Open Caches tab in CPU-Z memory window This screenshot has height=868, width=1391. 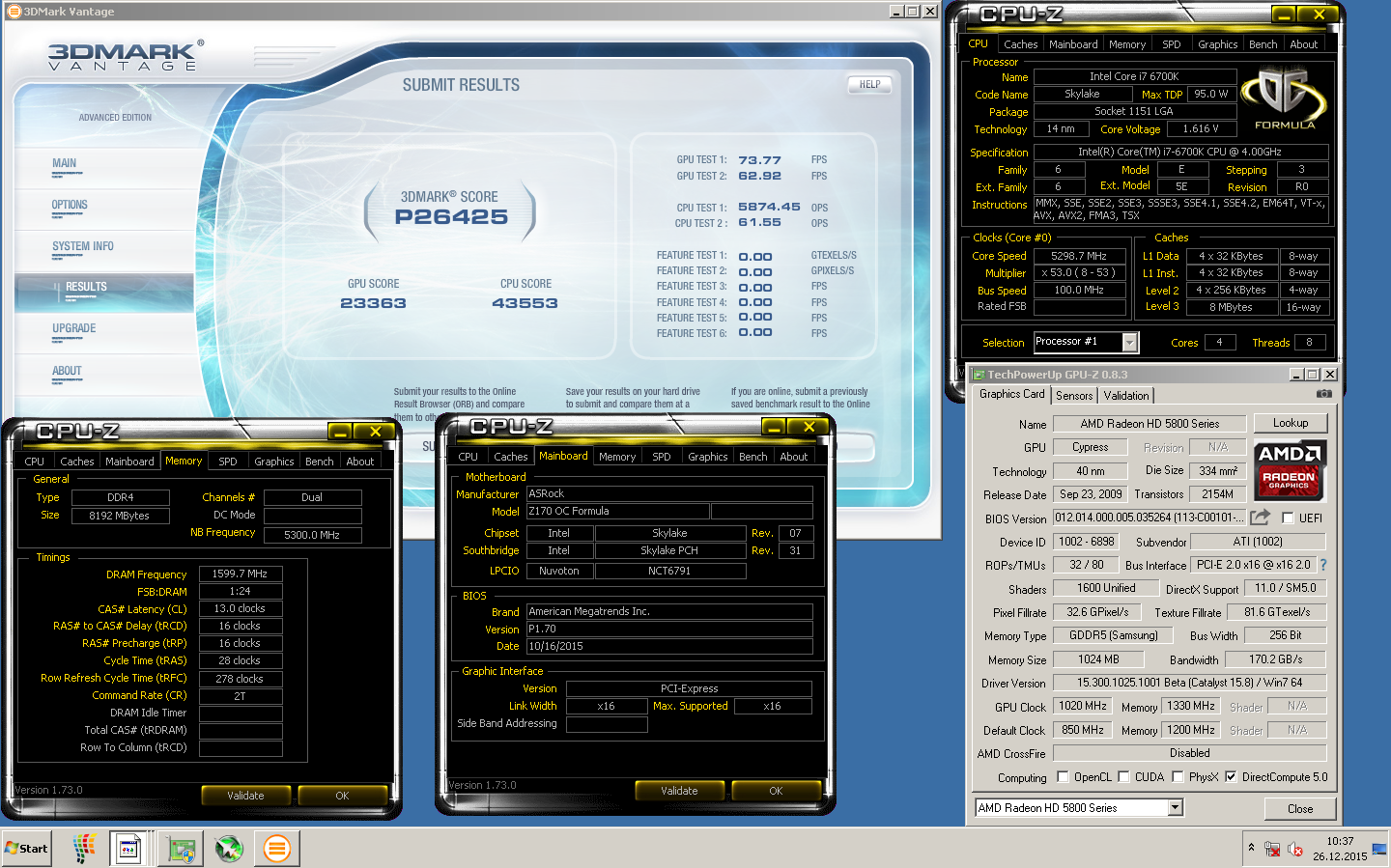(x=76, y=462)
